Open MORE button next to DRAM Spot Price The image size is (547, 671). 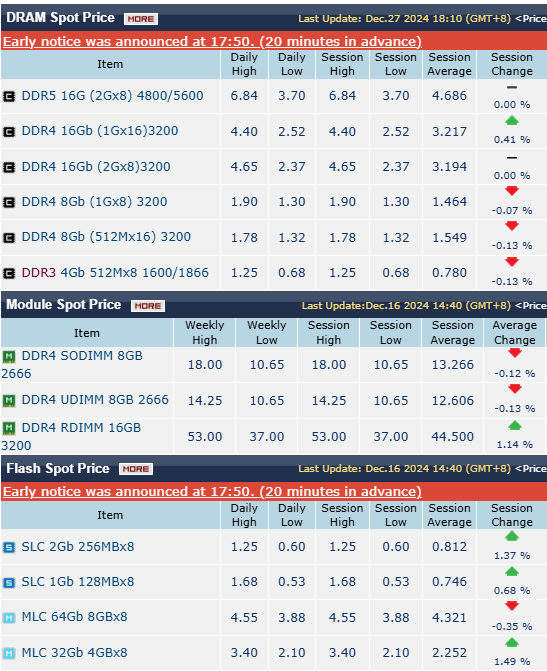tap(141, 19)
